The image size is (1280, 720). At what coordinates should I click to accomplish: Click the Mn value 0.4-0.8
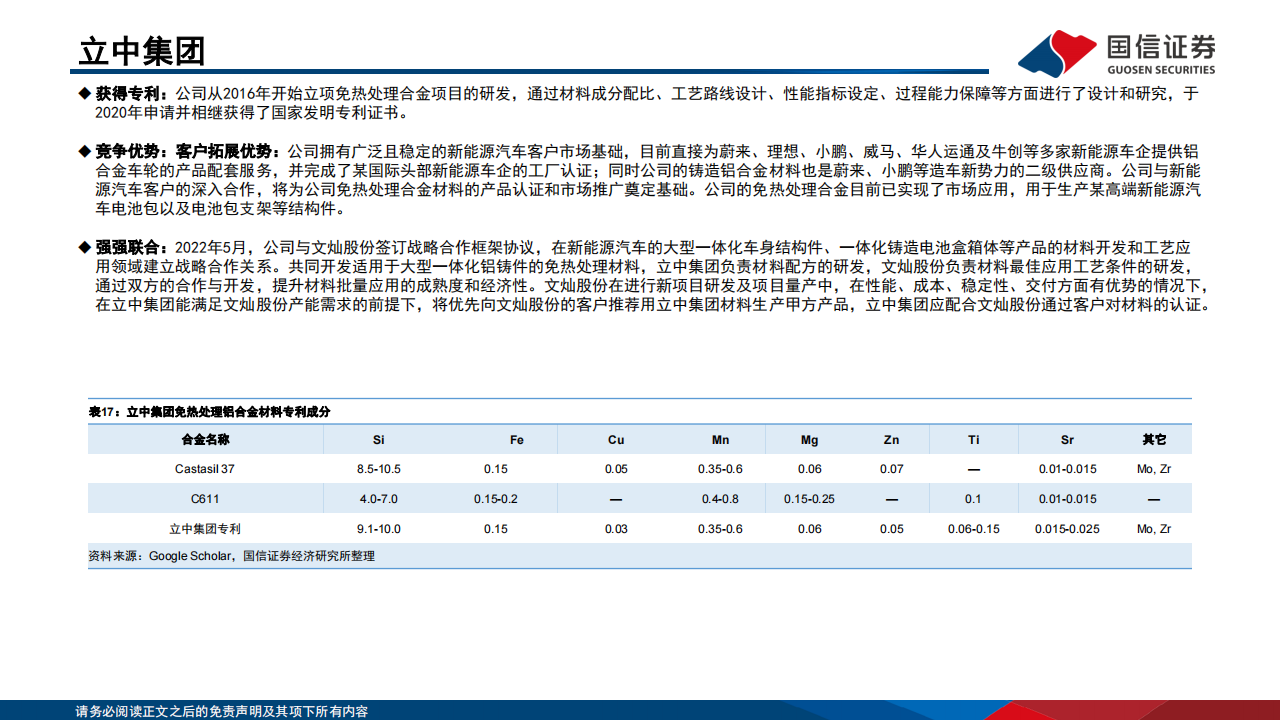click(x=720, y=499)
